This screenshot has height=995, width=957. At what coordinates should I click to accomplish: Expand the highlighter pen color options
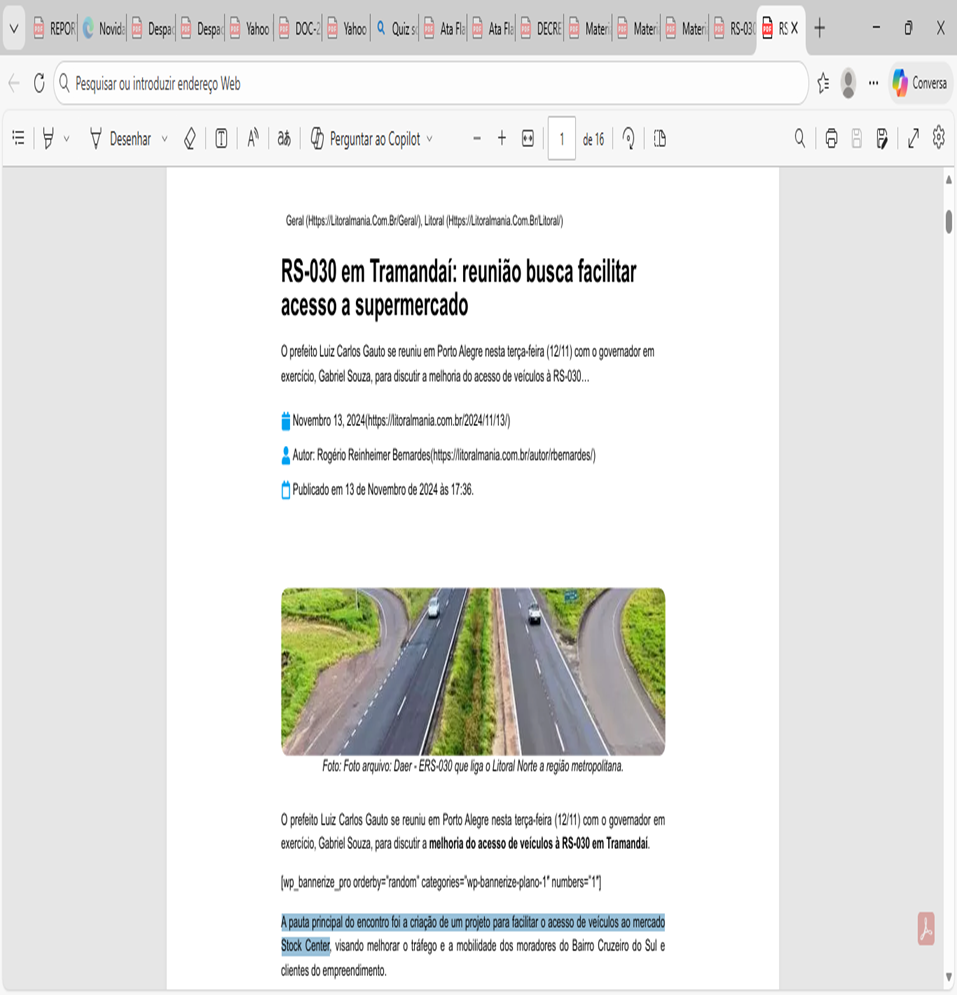(x=66, y=139)
